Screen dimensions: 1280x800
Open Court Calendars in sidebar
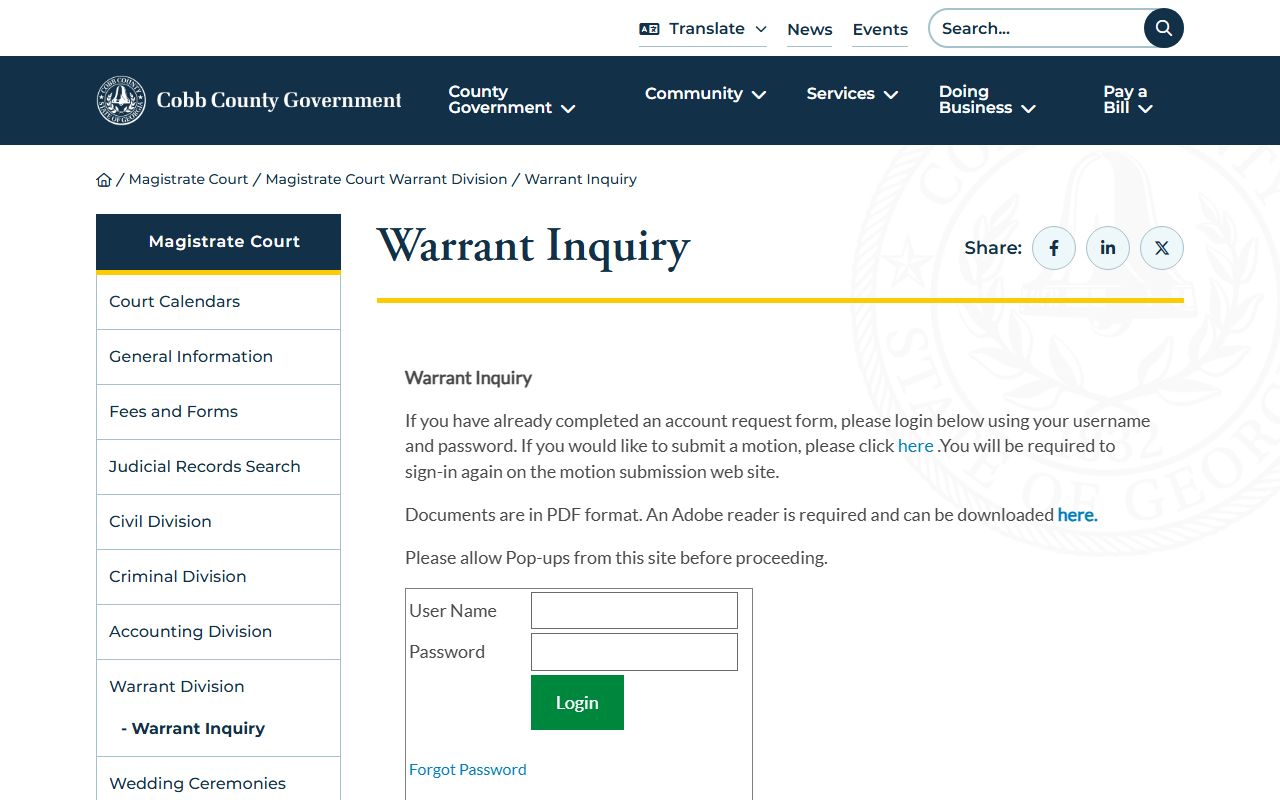click(x=218, y=302)
